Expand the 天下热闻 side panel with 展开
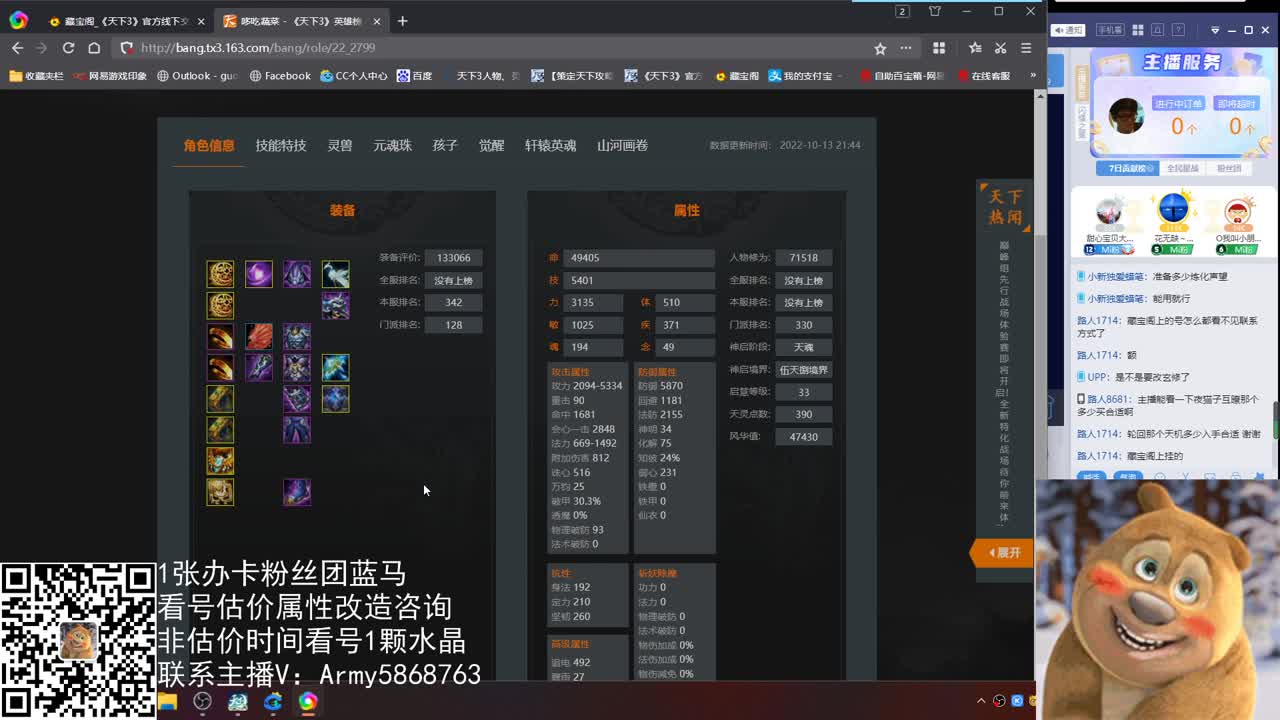The image size is (1280, 720). pyautogui.click(x=1004, y=552)
